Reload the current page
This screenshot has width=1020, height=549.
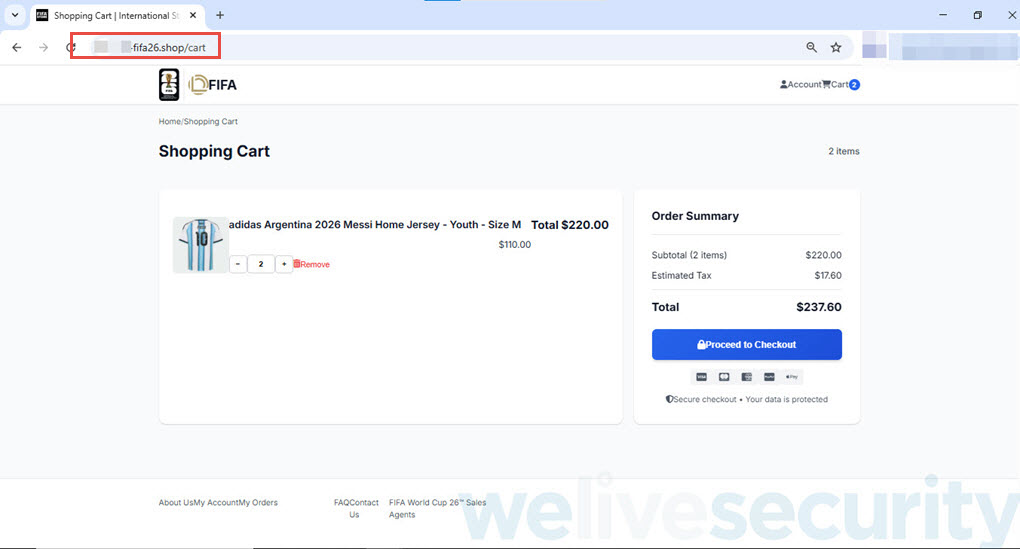pyautogui.click(x=71, y=47)
